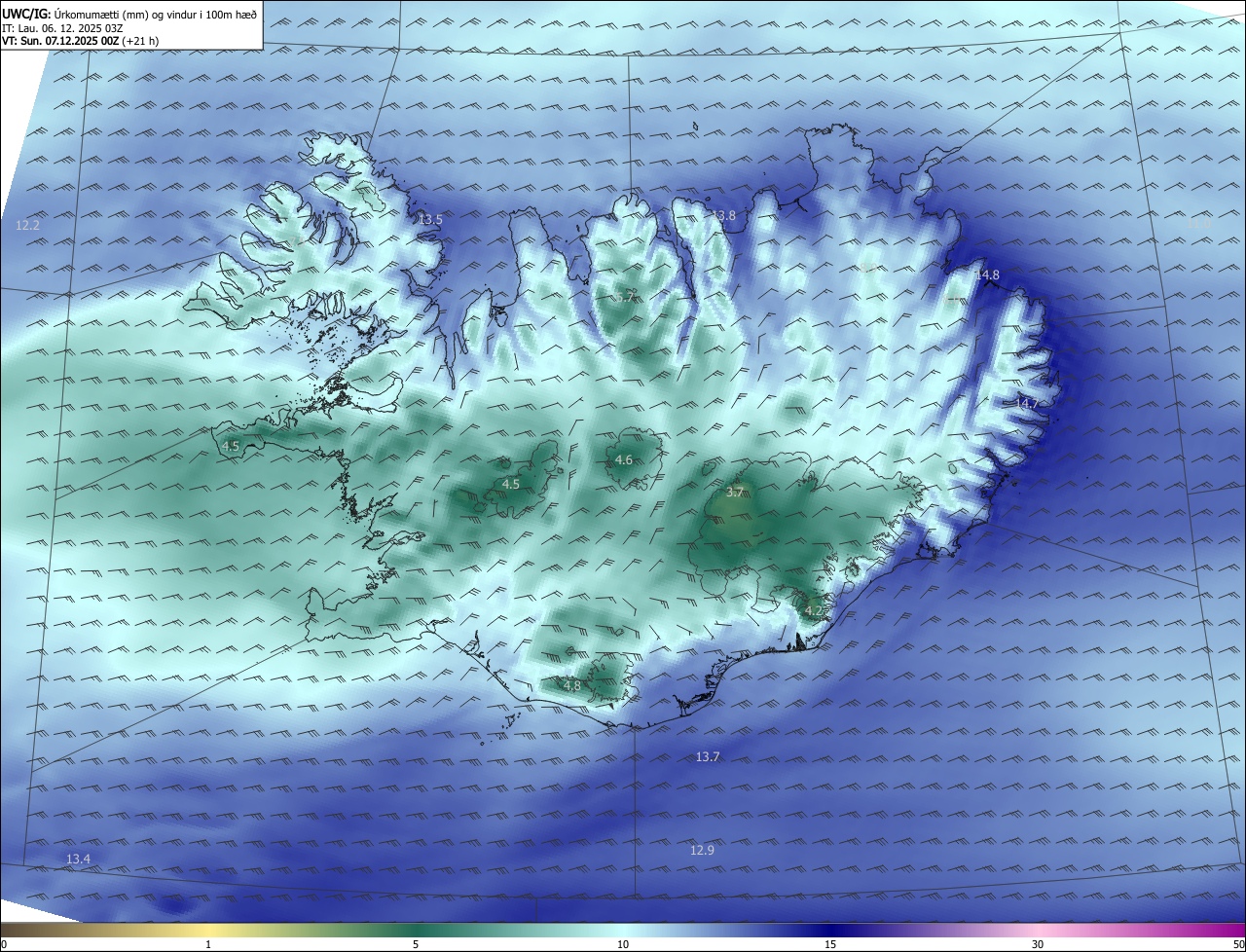The height and width of the screenshot is (952, 1246).
Task: Click the 13.4 value in the southwest corner
Action: point(78,859)
